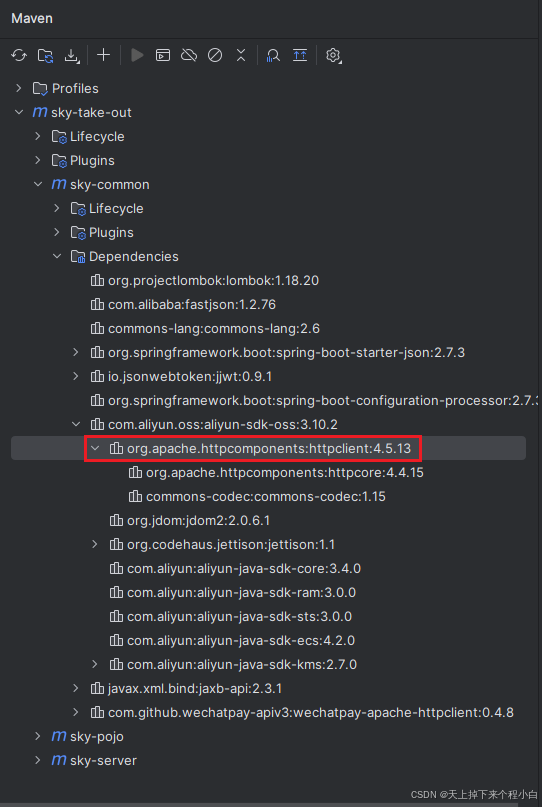This screenshot has height=807, width=542.
Task: Expand spring-boot-starter-json dependency
Action: tap(76, 353)
